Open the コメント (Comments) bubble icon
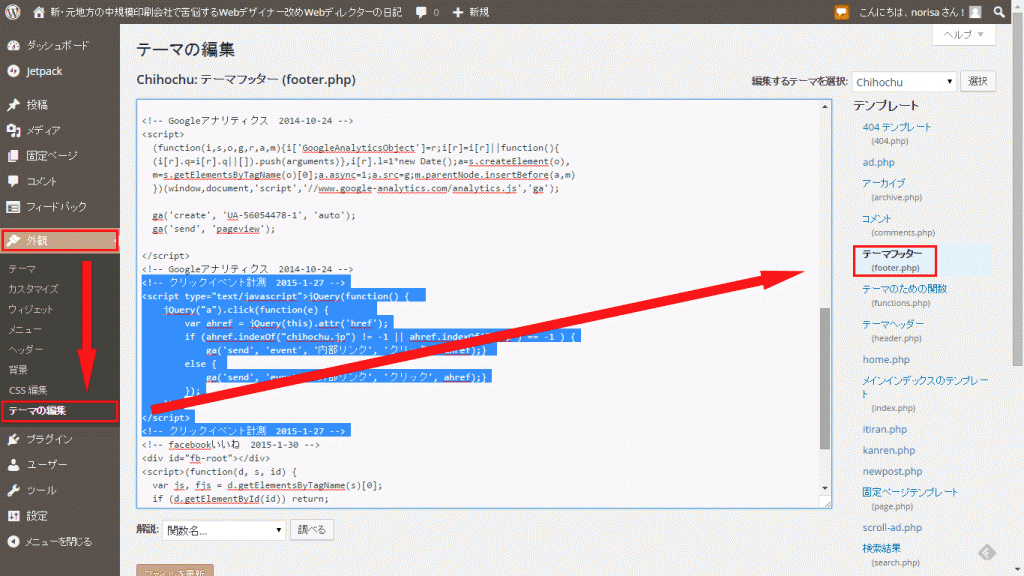The image size is (1024, 576). click(x=14, y=180)
